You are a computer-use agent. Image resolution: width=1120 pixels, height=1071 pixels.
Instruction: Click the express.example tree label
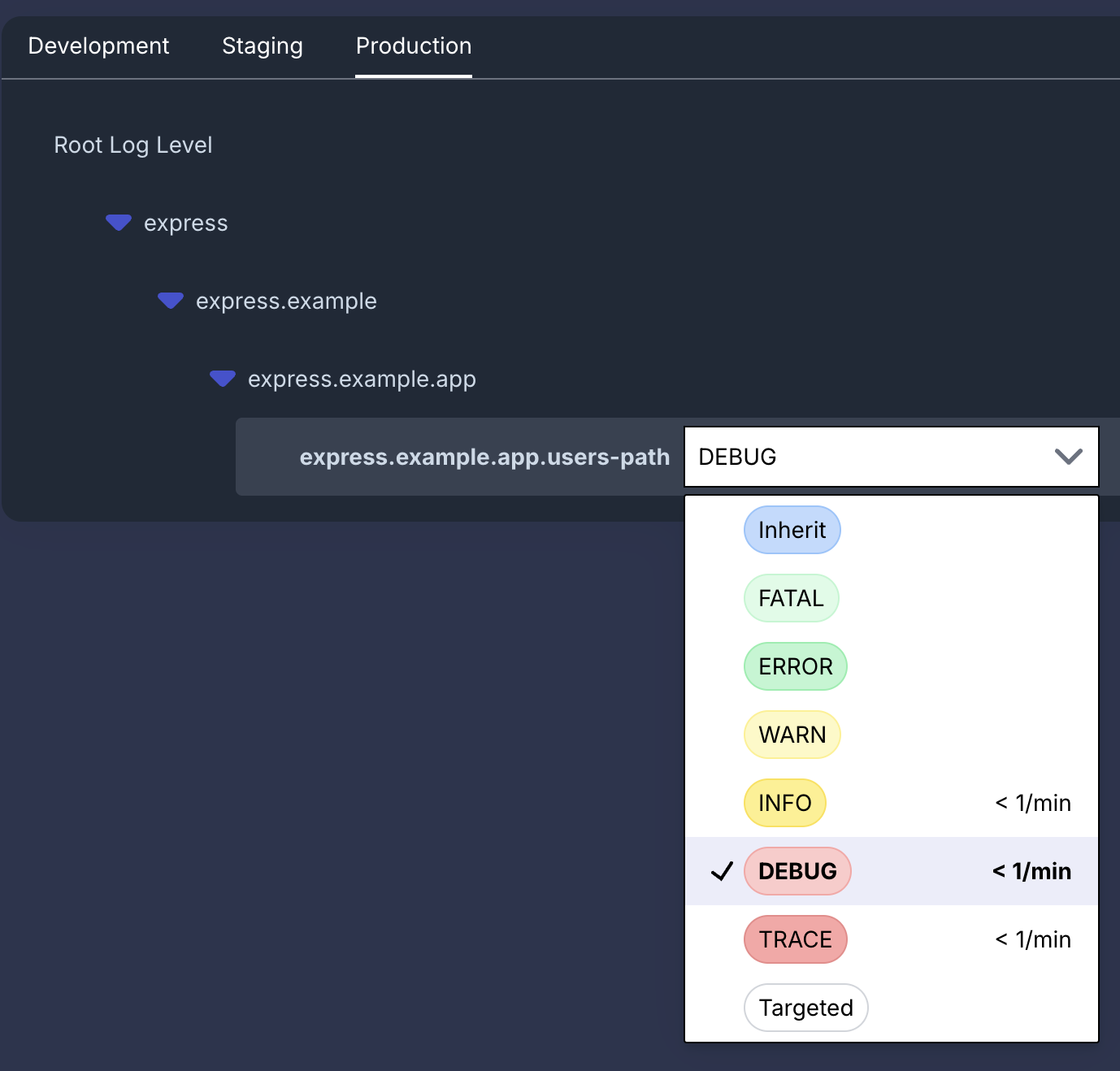point(286,301)
